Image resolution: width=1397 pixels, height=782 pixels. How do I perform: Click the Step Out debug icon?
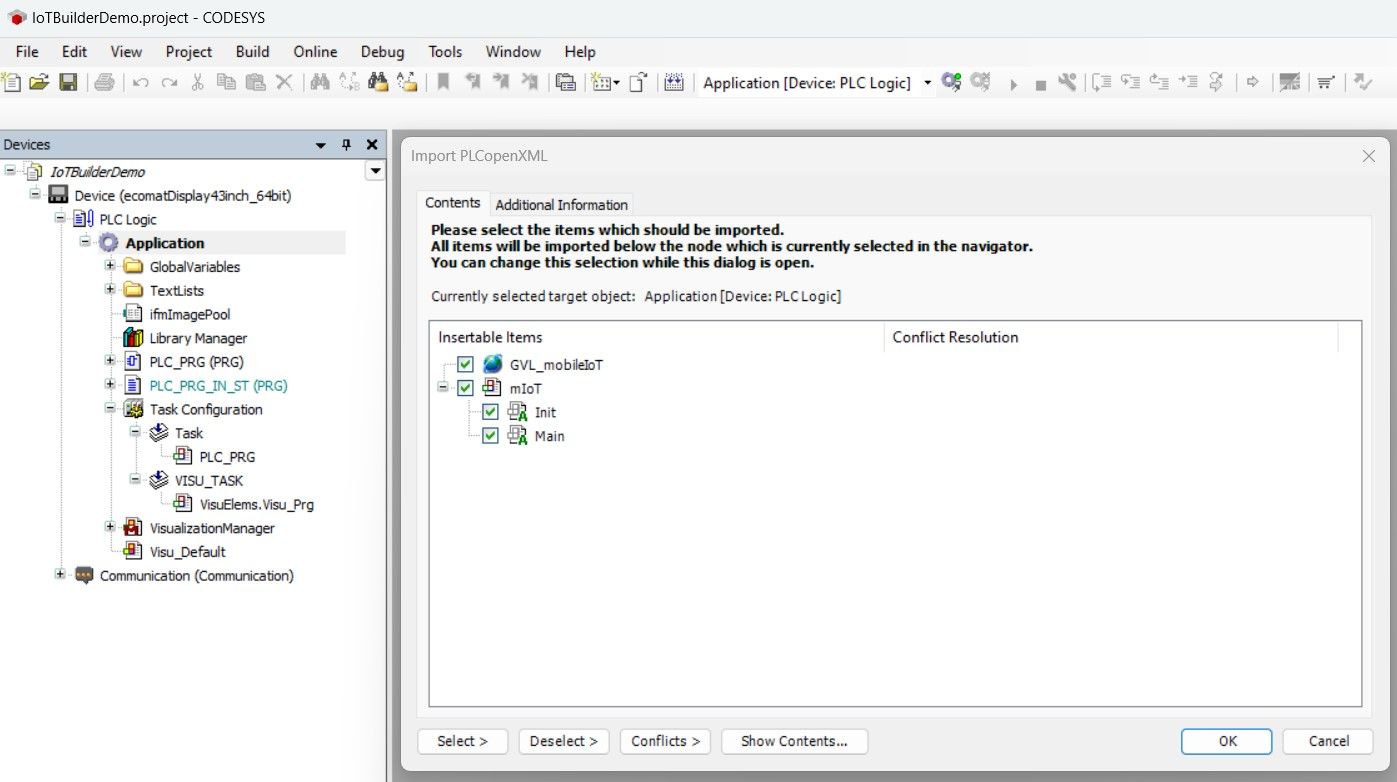pyautogui.click(x=1159, y=83)
